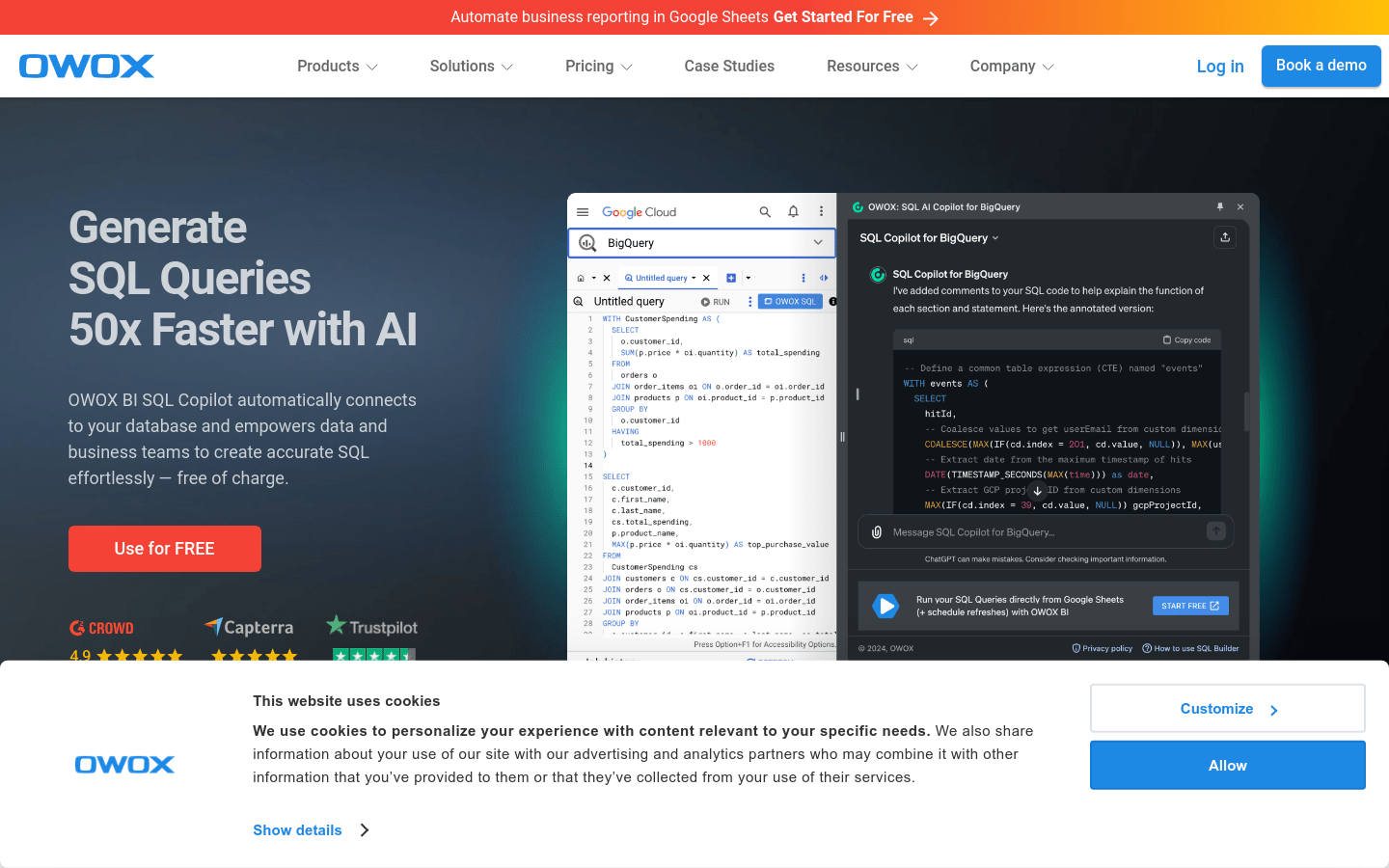The height and width of the screenshot is (868, 1389).
Task: Click the Copy code clipboard icon
Action: point(1167,340)
